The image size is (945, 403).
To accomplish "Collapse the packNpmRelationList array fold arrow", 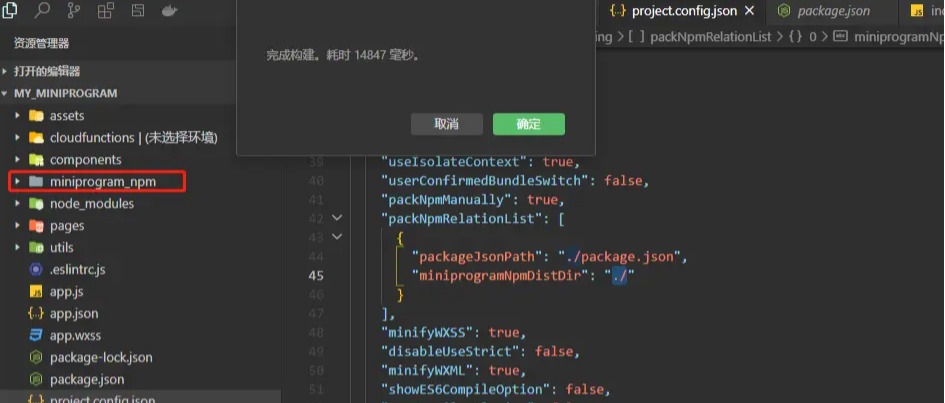I will 336,218.
